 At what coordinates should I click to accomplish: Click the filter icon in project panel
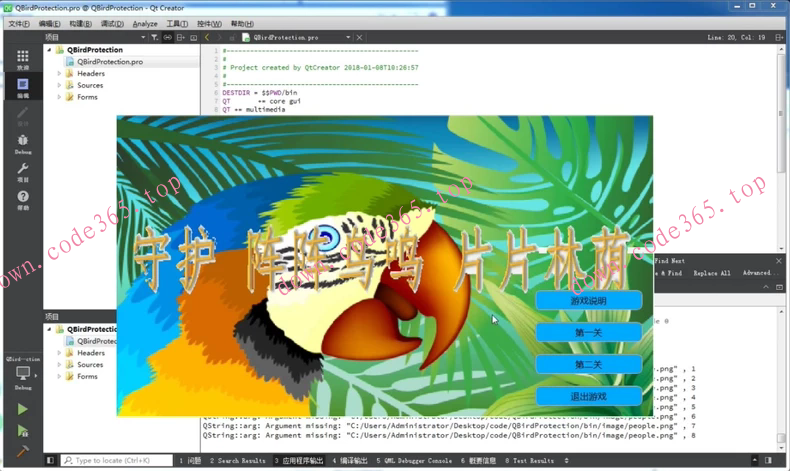coord(154,37)
